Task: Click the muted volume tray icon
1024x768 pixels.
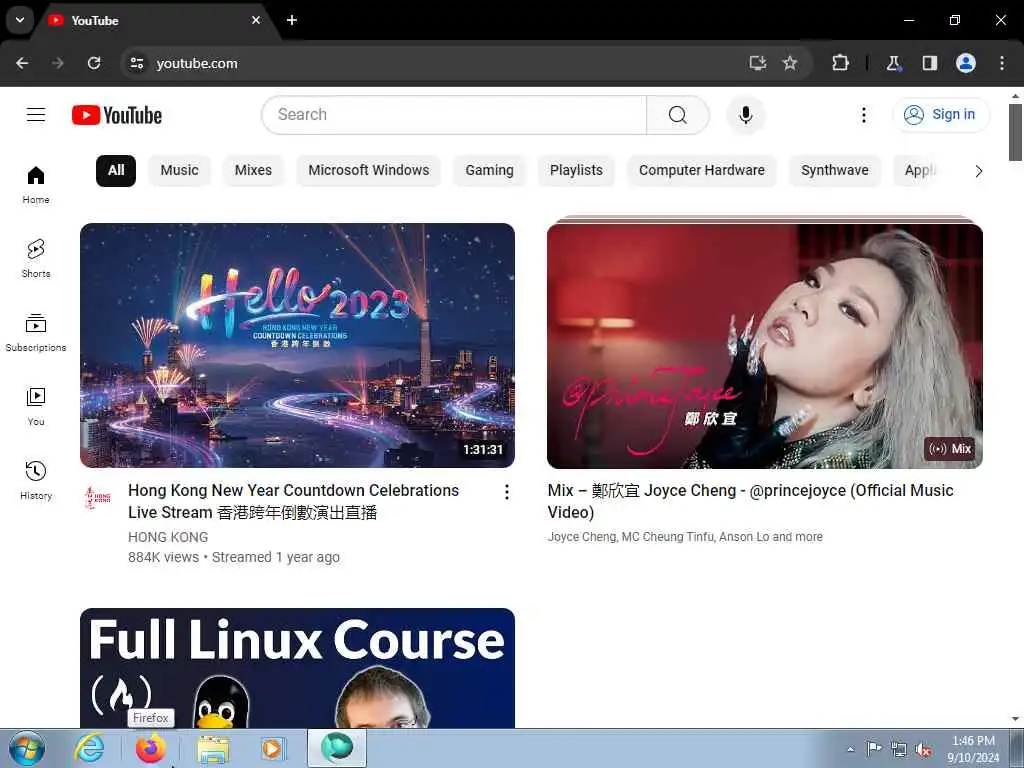Action: pos(923,750)
